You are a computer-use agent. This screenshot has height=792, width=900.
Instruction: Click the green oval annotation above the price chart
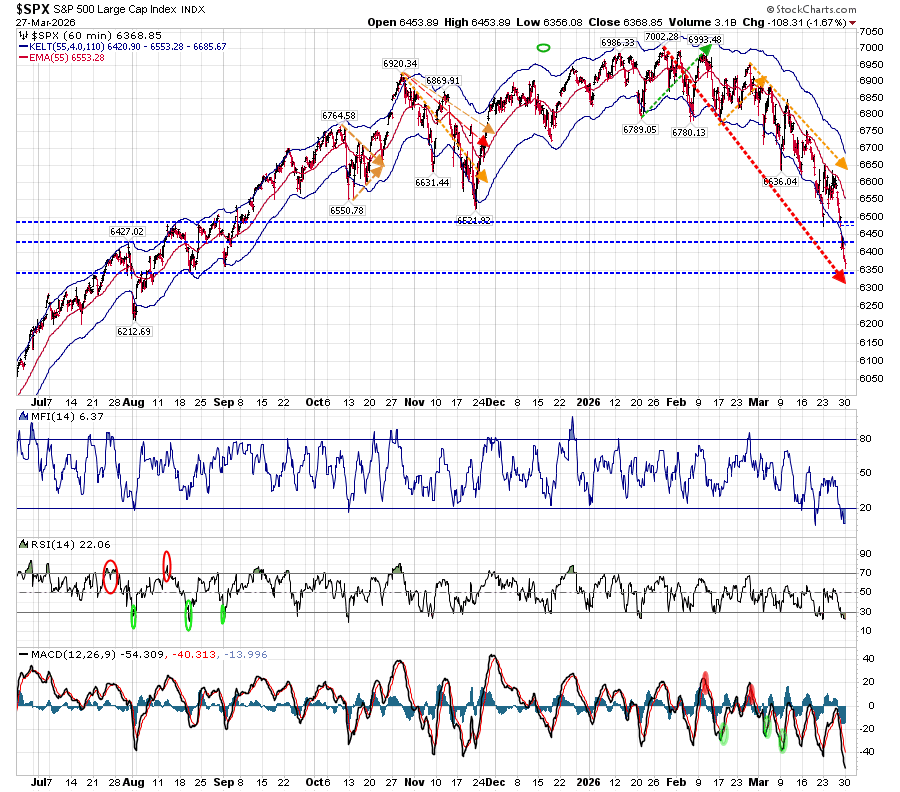click(x=543, y=47)
